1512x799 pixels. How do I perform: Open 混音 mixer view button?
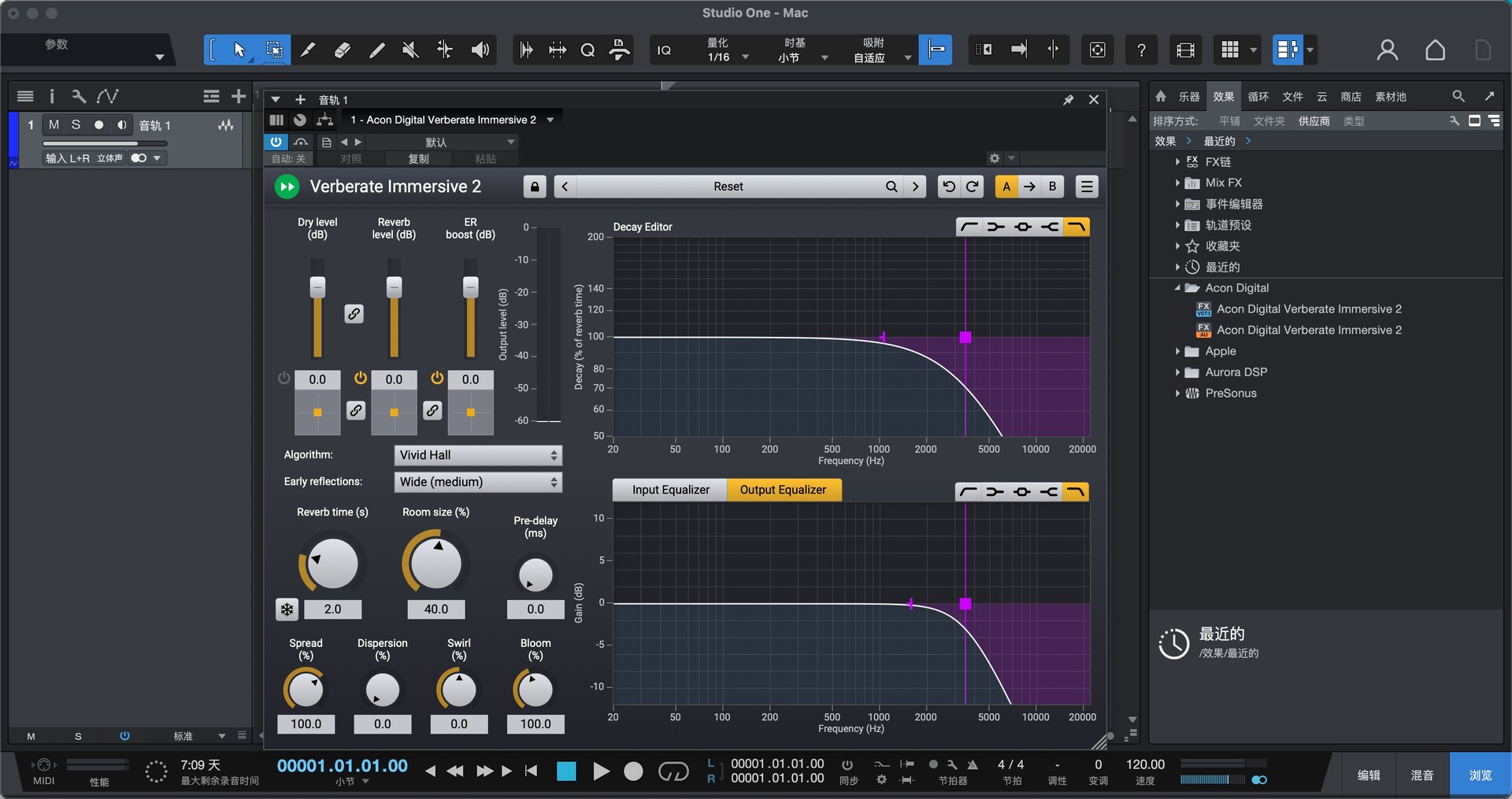(x=1422, y=775)
